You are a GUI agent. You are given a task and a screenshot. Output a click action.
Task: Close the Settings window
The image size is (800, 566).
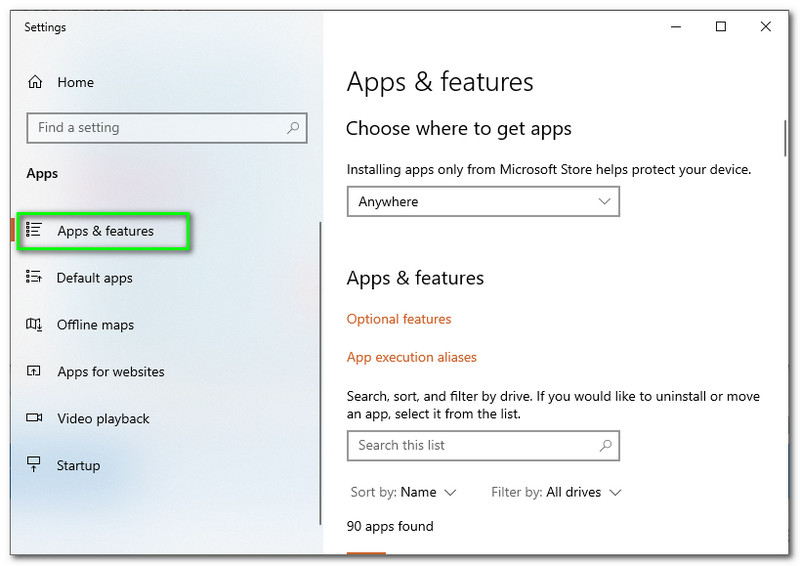pyautogui.click(x=765, y=27)
